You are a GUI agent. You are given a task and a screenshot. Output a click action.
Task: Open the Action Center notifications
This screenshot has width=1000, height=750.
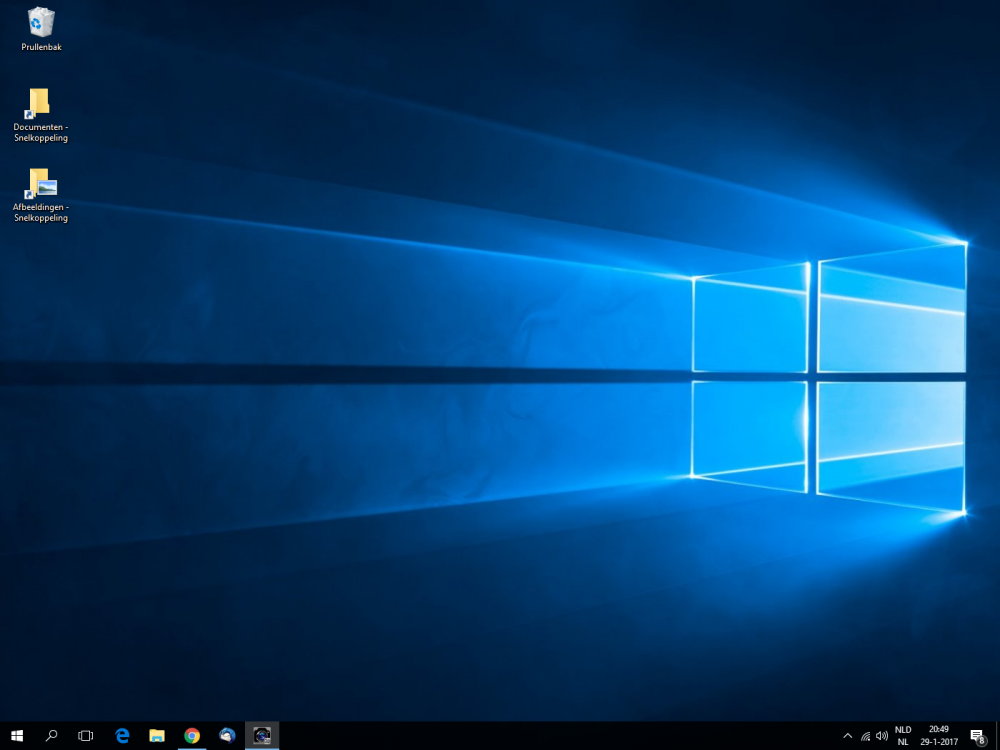pyautogui.click(x=977, y=736)
